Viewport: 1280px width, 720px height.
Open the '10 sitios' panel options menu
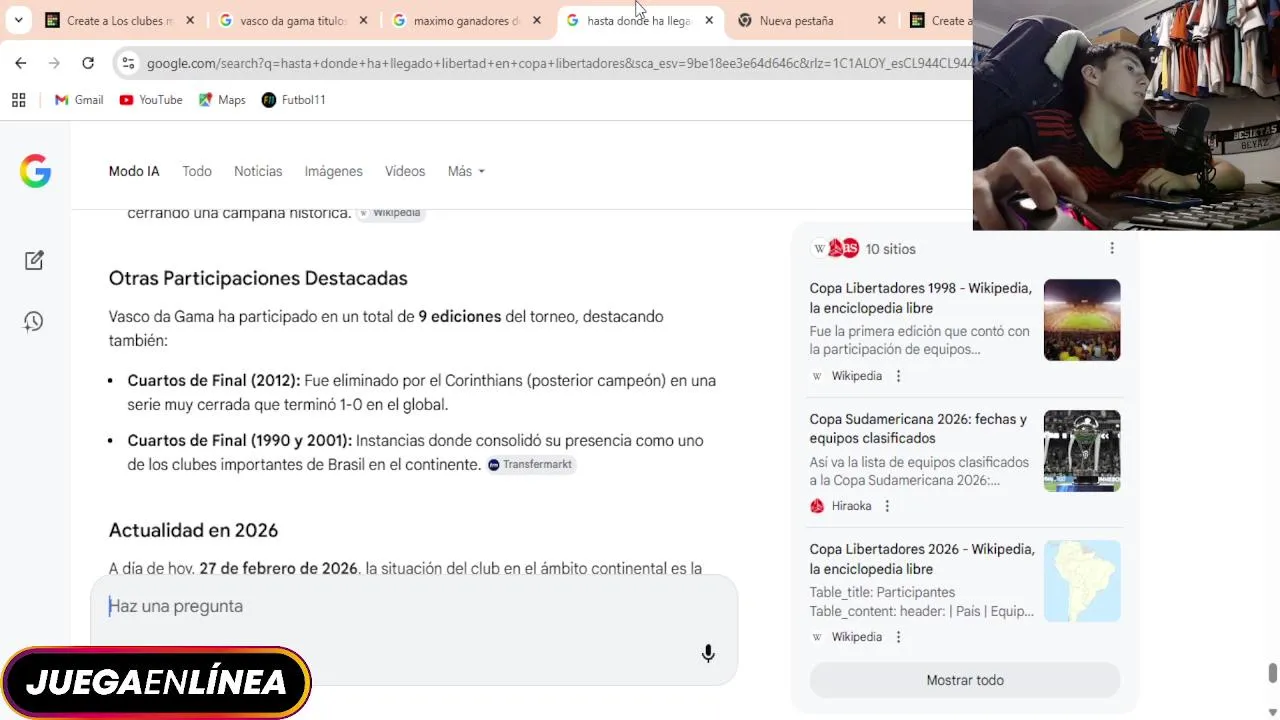(x=1112, y=249)
